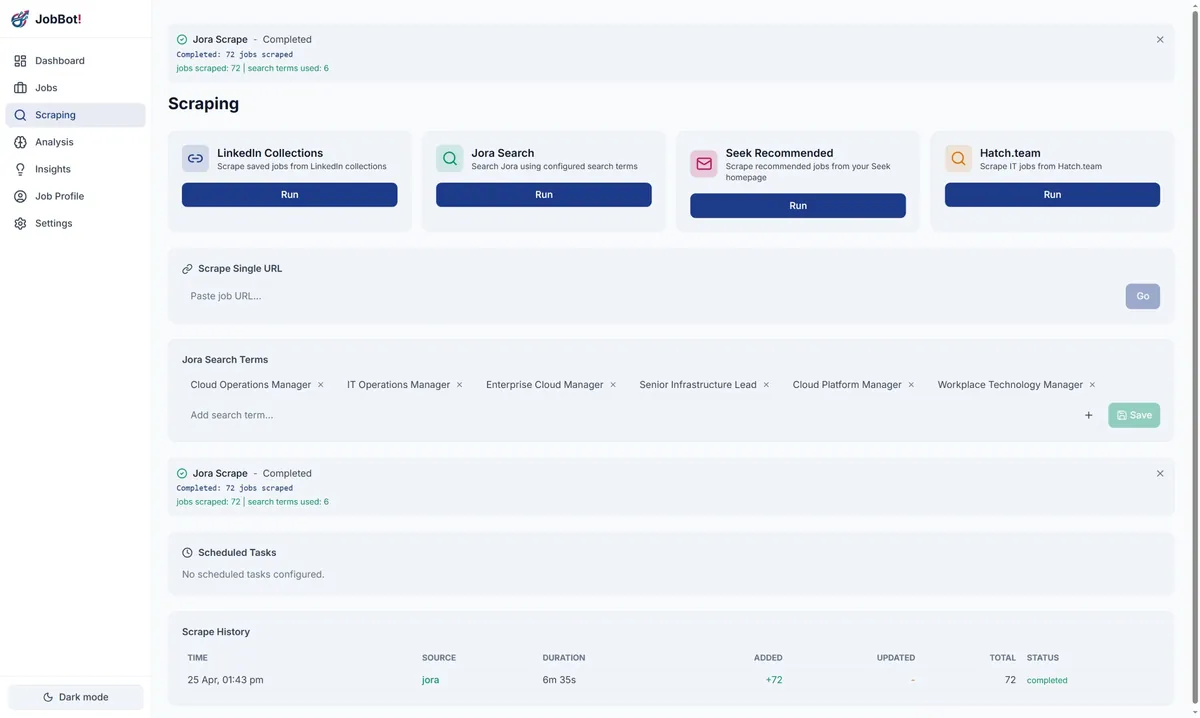
Task: Click the Paste job URL input field
Action: [x=651, y=296]
